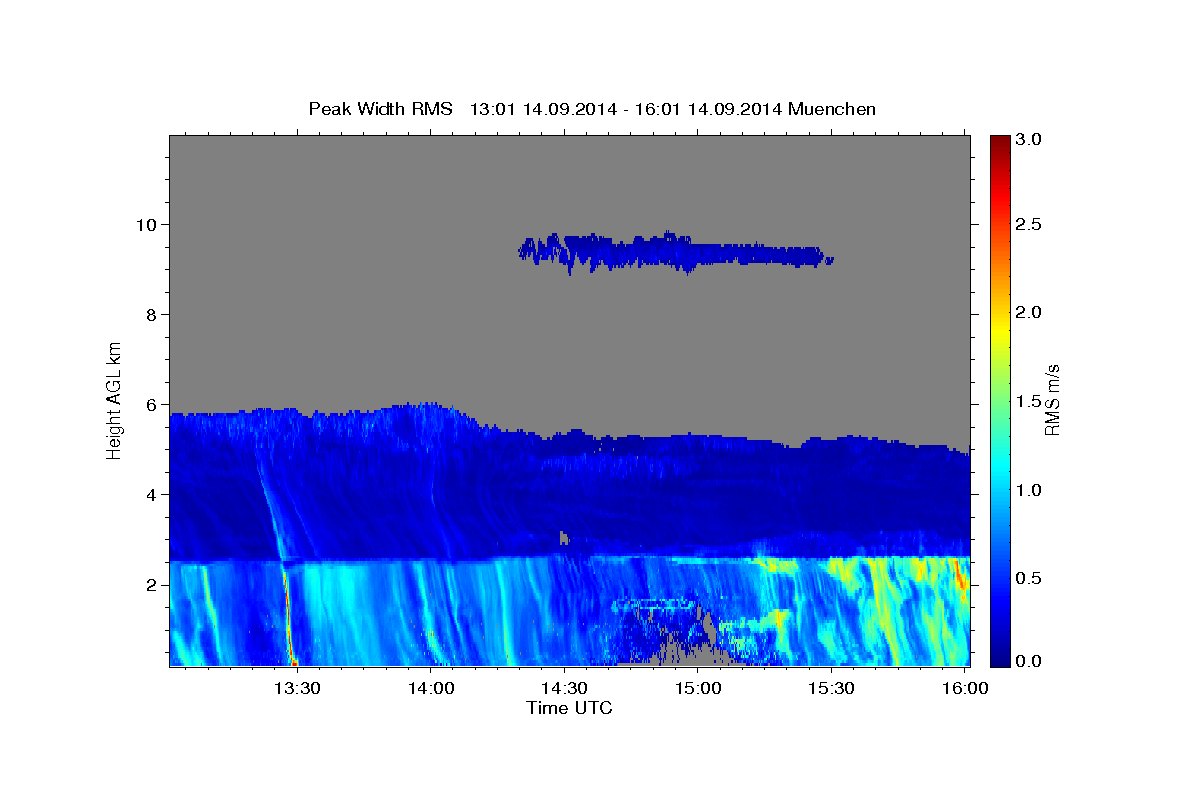Click the colorbar label '1.5'
The image size is (1200, 800).
[x=1030, y=401]
